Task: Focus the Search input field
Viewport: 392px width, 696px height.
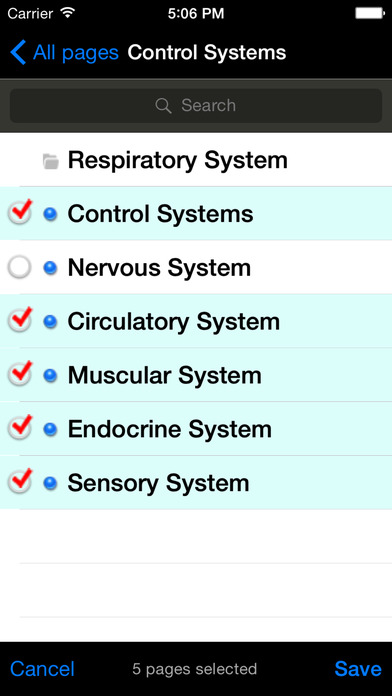Action: 196,106
